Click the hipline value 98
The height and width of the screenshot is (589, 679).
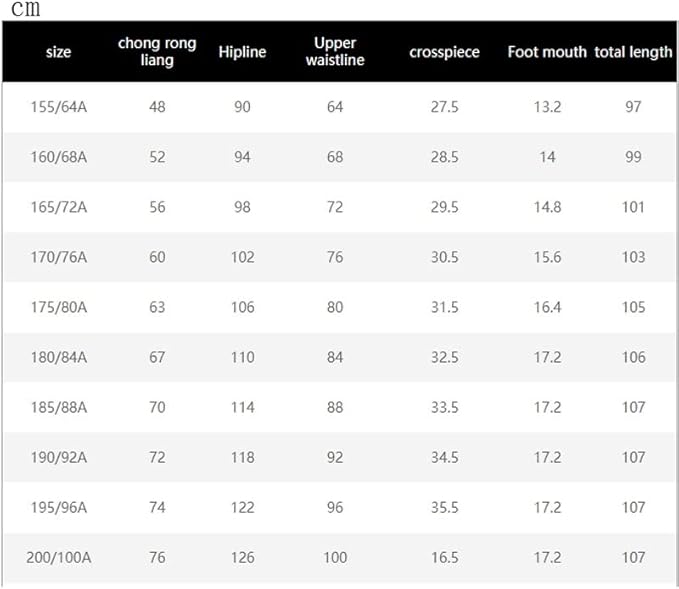[x=242, y=207]
